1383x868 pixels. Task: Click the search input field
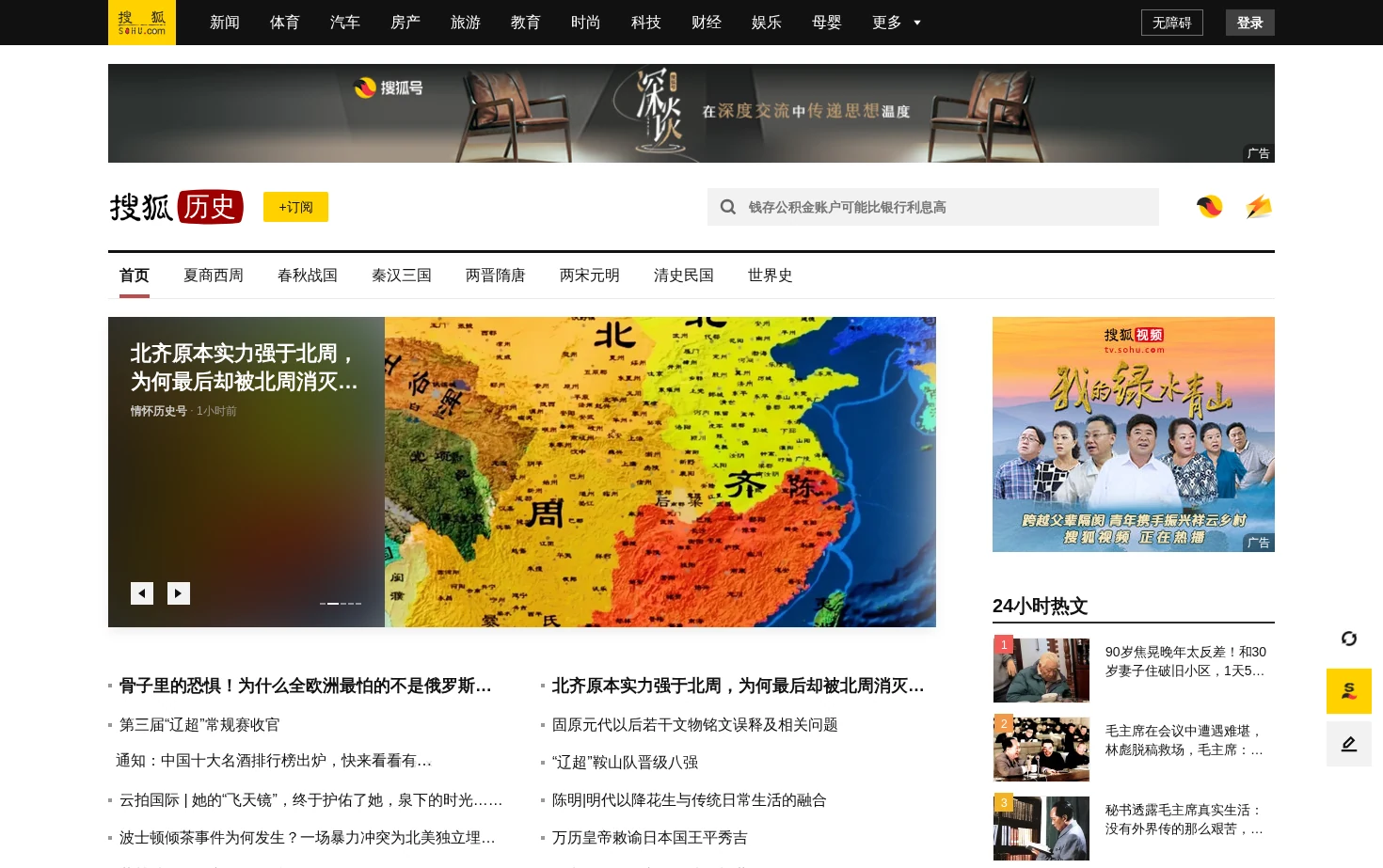933,207
